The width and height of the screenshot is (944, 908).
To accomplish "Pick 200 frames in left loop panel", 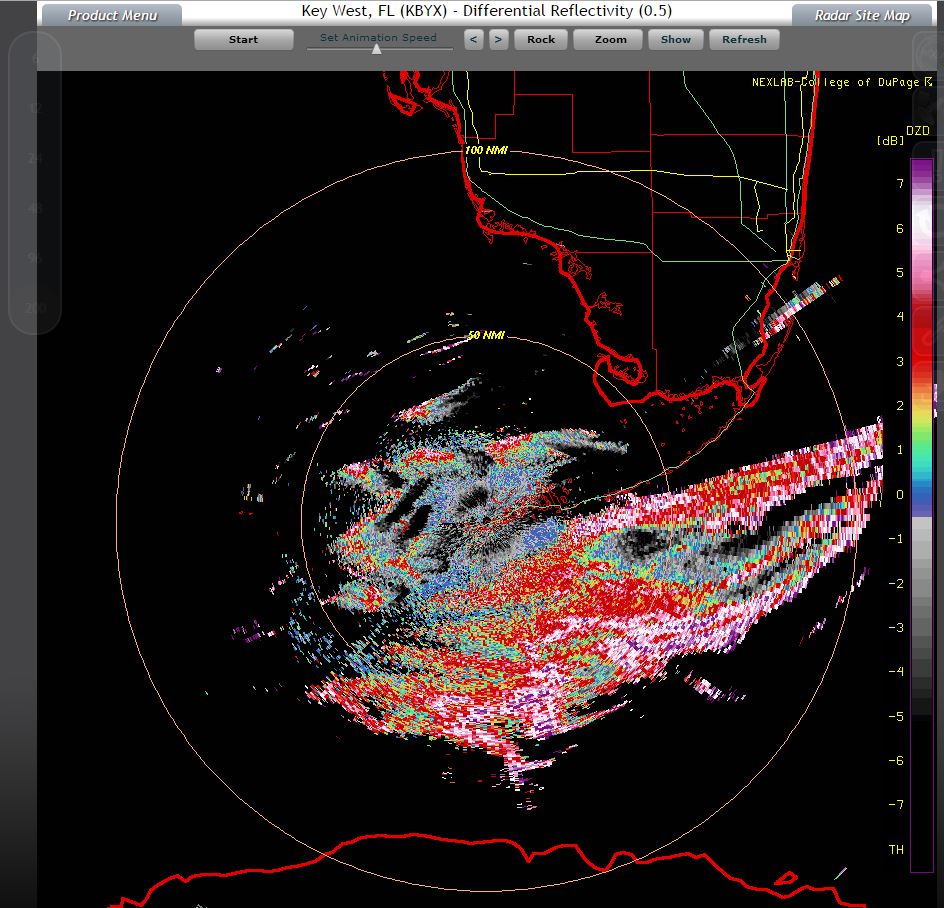I will click(35, 308).
